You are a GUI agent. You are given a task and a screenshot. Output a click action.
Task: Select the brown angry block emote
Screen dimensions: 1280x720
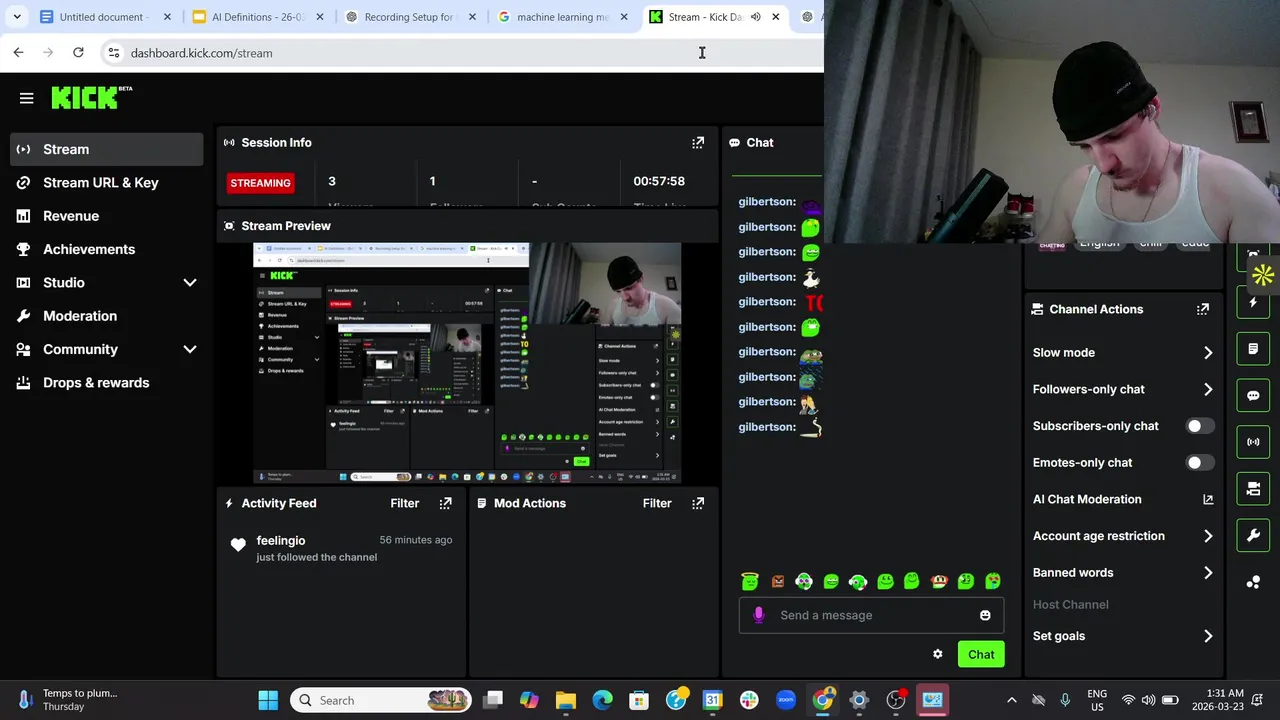click(x=778, y=581)
